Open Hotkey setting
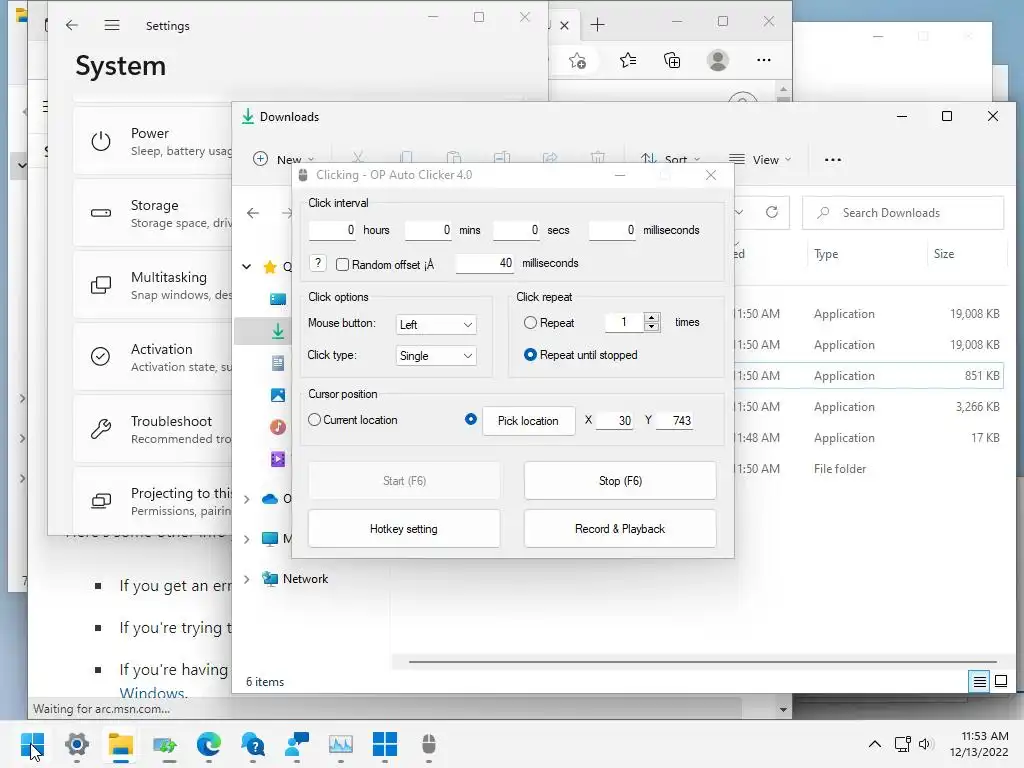This screenshot has height=768, width=1024. click(x=404, y=529)
